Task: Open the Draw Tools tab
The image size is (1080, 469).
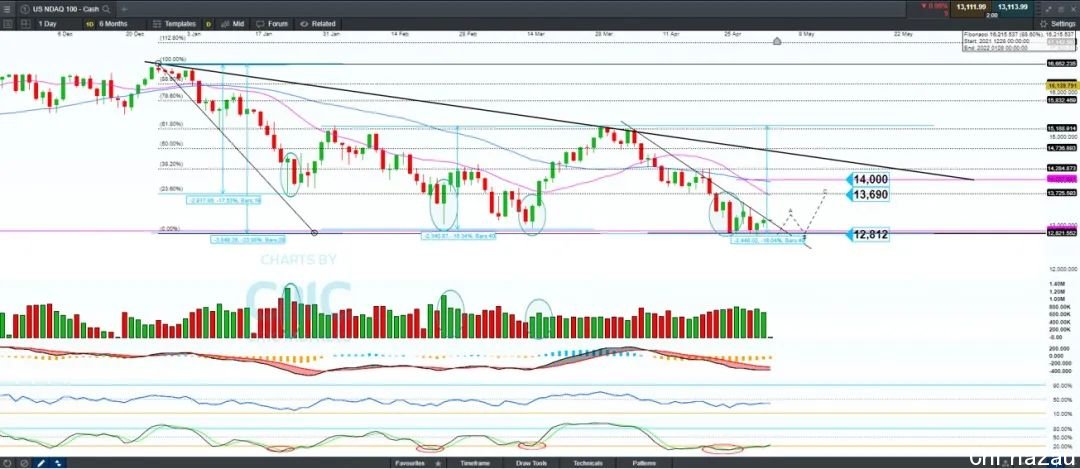Action: tap(531, 463)
